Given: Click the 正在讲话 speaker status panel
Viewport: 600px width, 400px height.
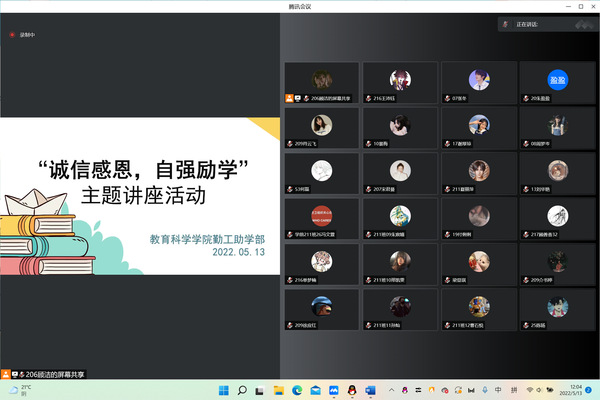Looking at the screenshot, I should pos(545,24).
